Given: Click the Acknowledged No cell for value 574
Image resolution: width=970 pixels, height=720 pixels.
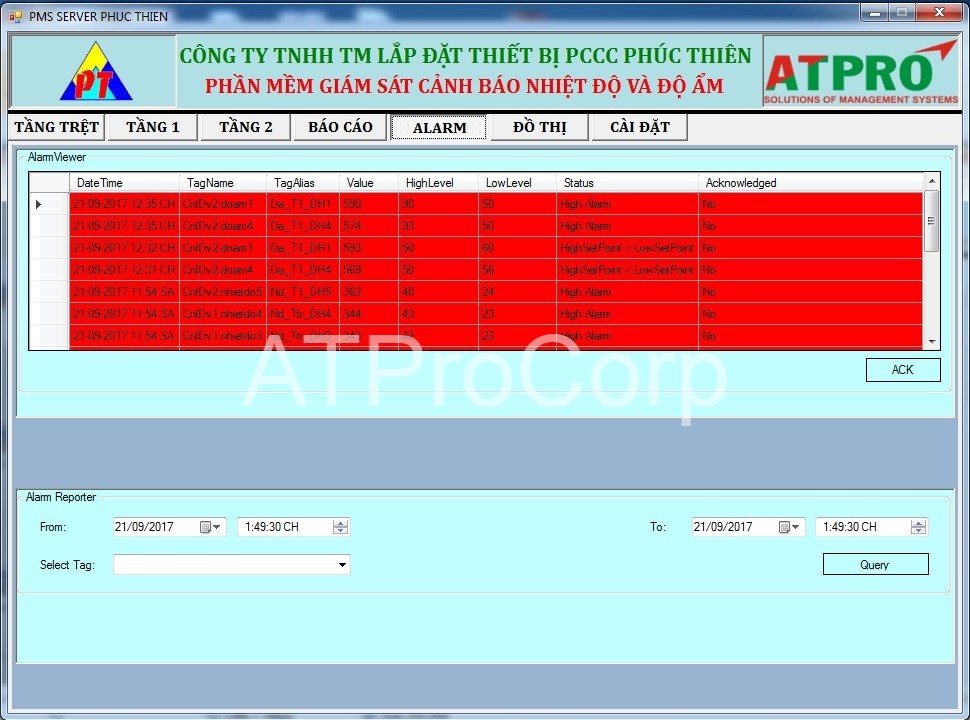Looking at the screenshot, I should click(x=810, y=226).
